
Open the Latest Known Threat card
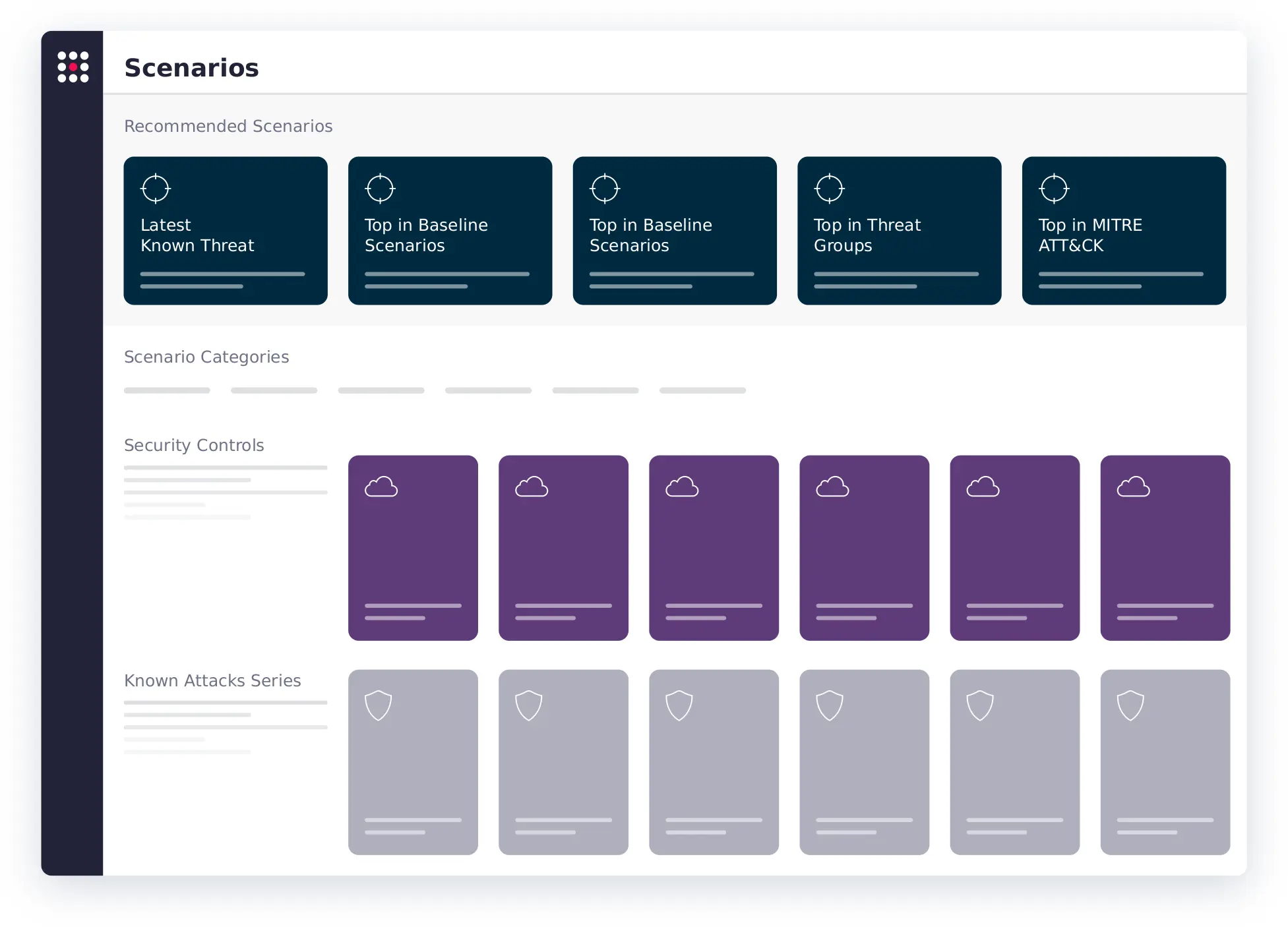tap(226, 231)
